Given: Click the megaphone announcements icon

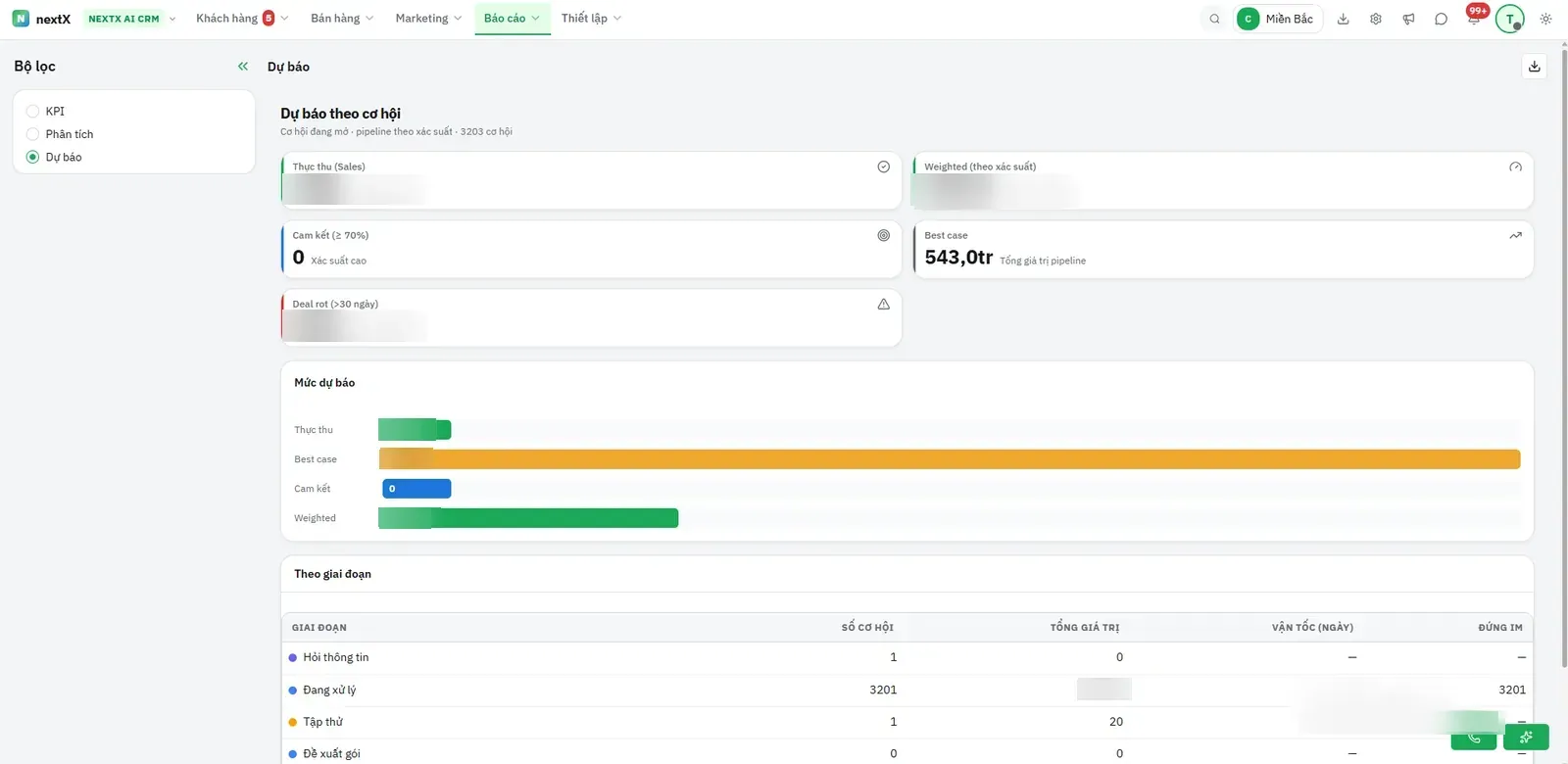Looking at the screenshot, I should pos(1408,19).
